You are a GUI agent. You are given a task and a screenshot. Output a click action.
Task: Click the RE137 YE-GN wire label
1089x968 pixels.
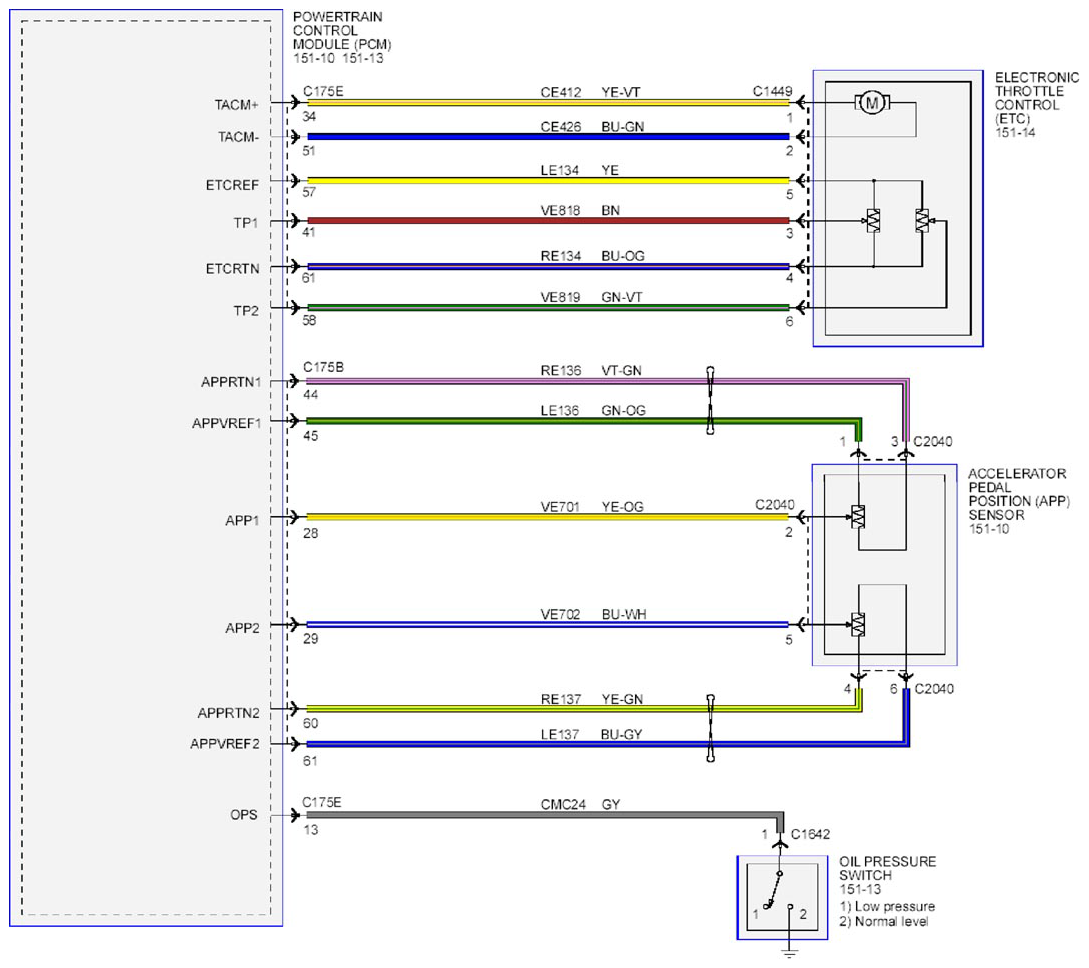tap(592, 699)
